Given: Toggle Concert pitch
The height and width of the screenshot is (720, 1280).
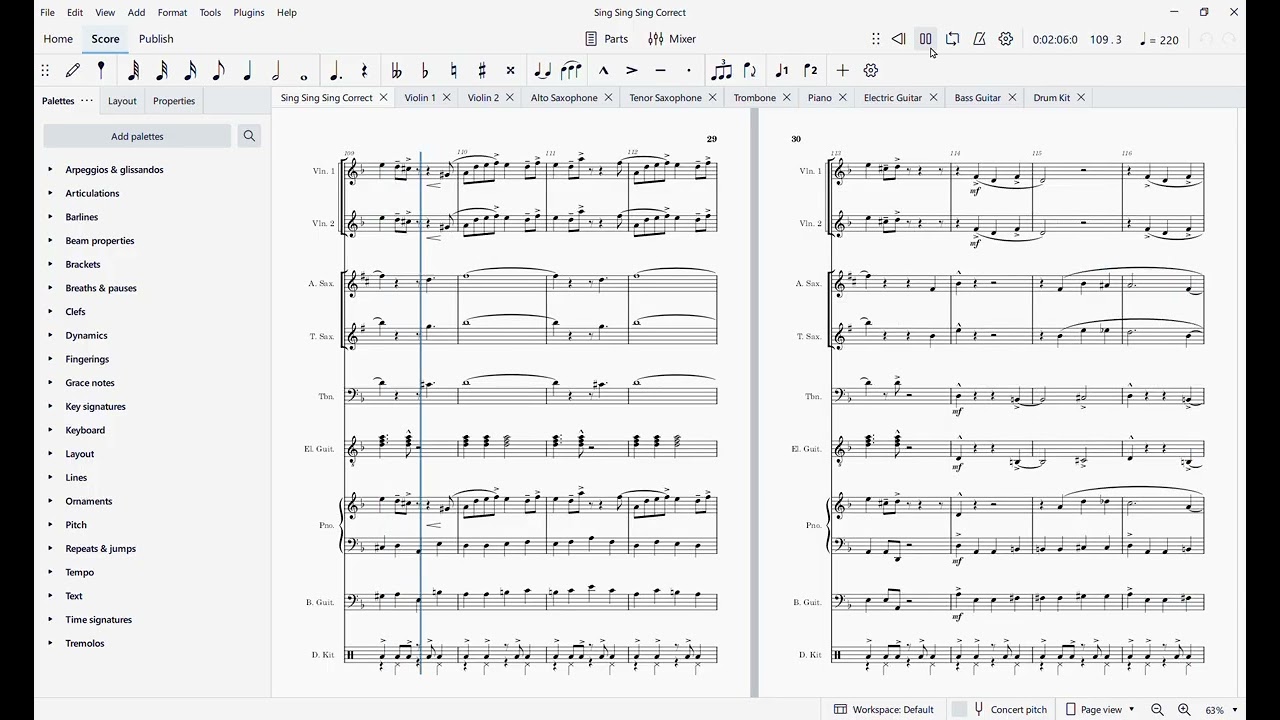Looking at the screenshot, I should pyautogui.click(x=1000, y=710).
